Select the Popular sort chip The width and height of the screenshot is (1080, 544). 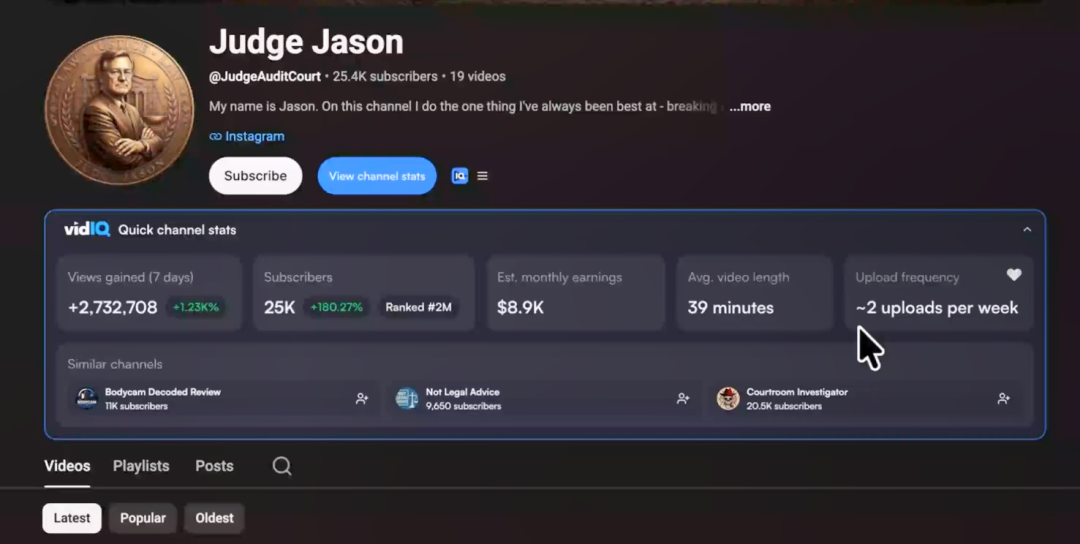[x=143, y=518]
